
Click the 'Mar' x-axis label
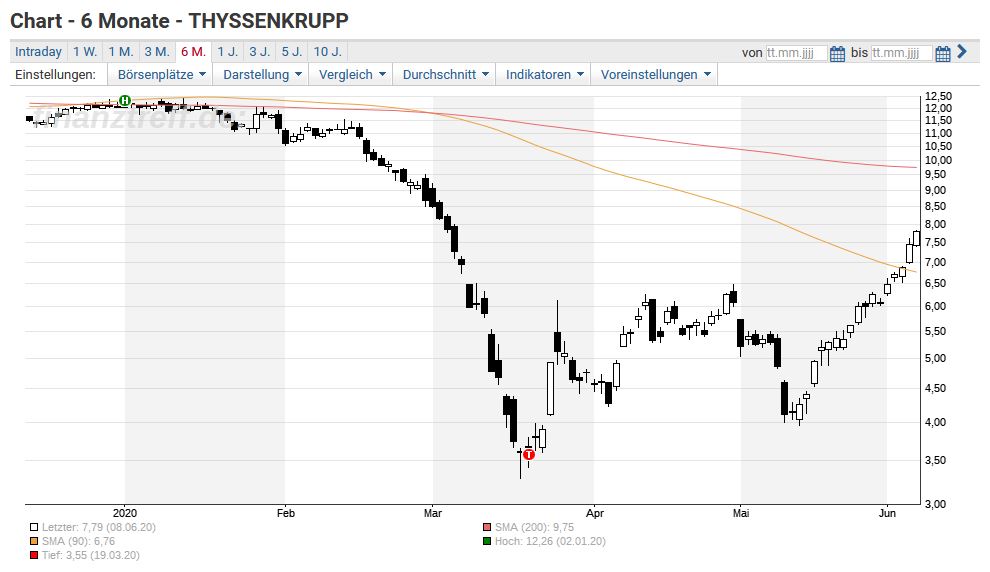point(432,513)
